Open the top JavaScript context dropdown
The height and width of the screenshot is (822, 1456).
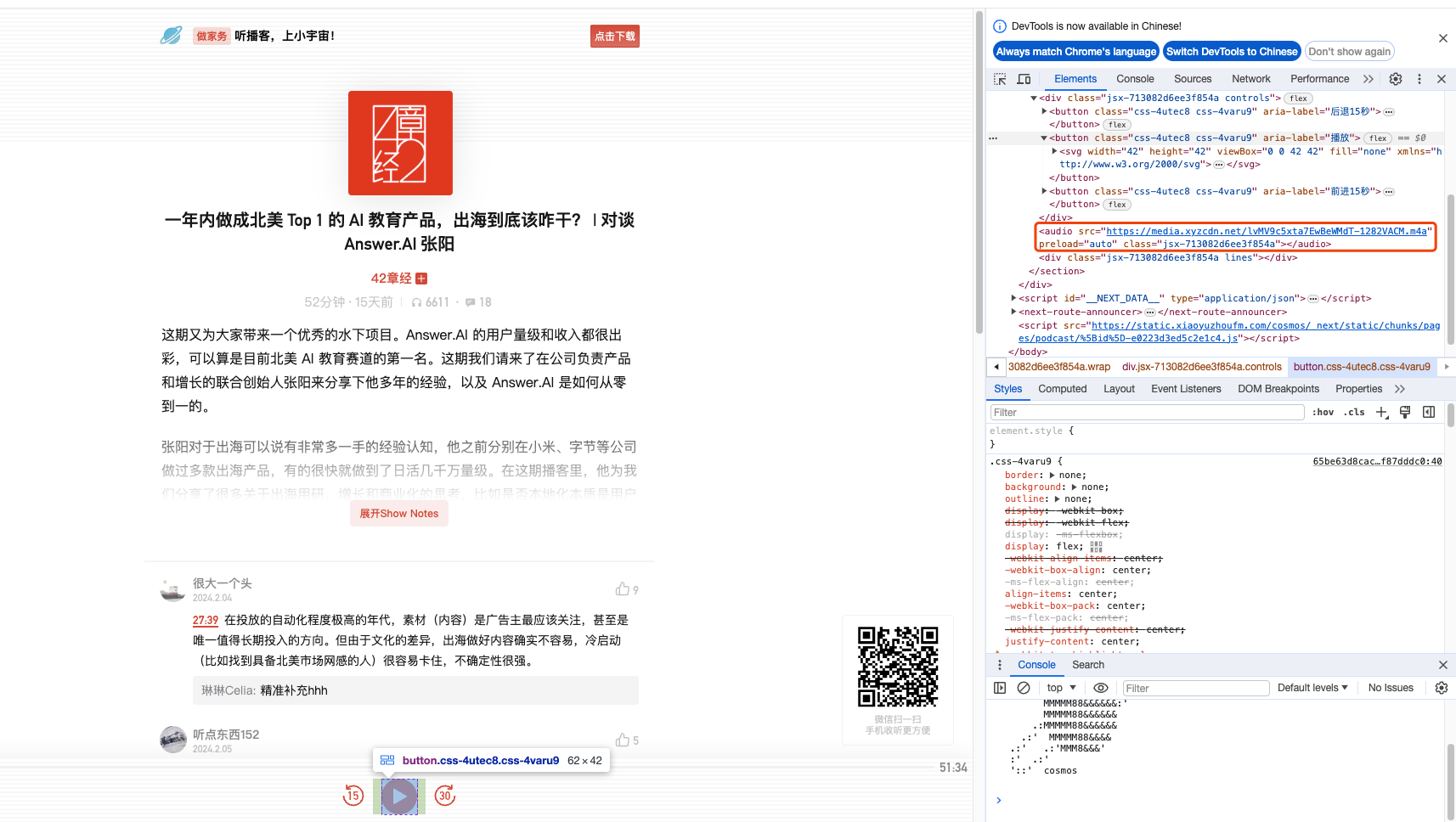coord(1062,688)
